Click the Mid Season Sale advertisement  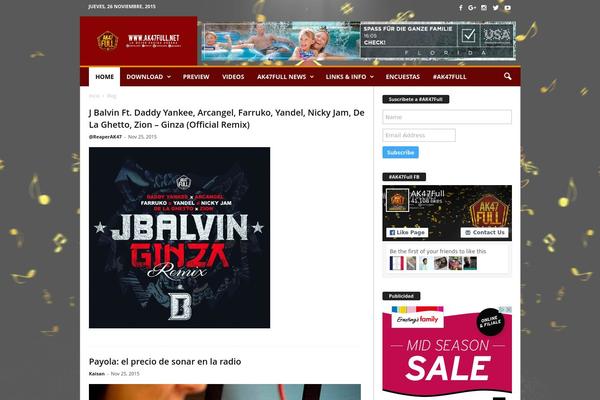tap(447, 353)
